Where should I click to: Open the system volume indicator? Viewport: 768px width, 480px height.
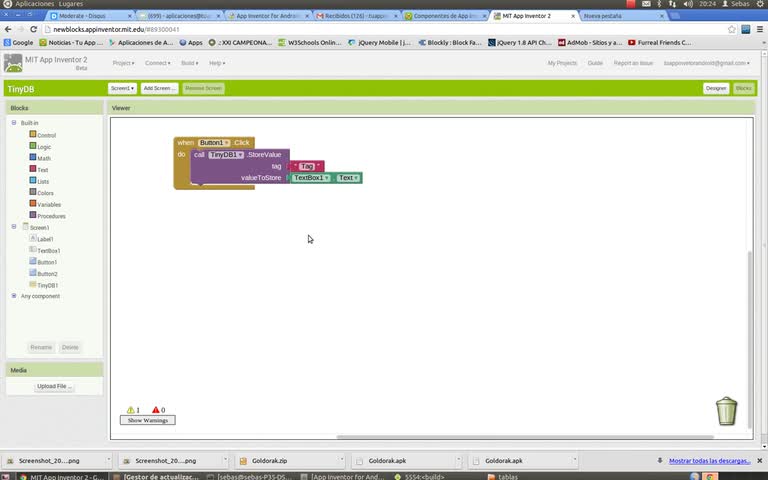coord(688,4)
